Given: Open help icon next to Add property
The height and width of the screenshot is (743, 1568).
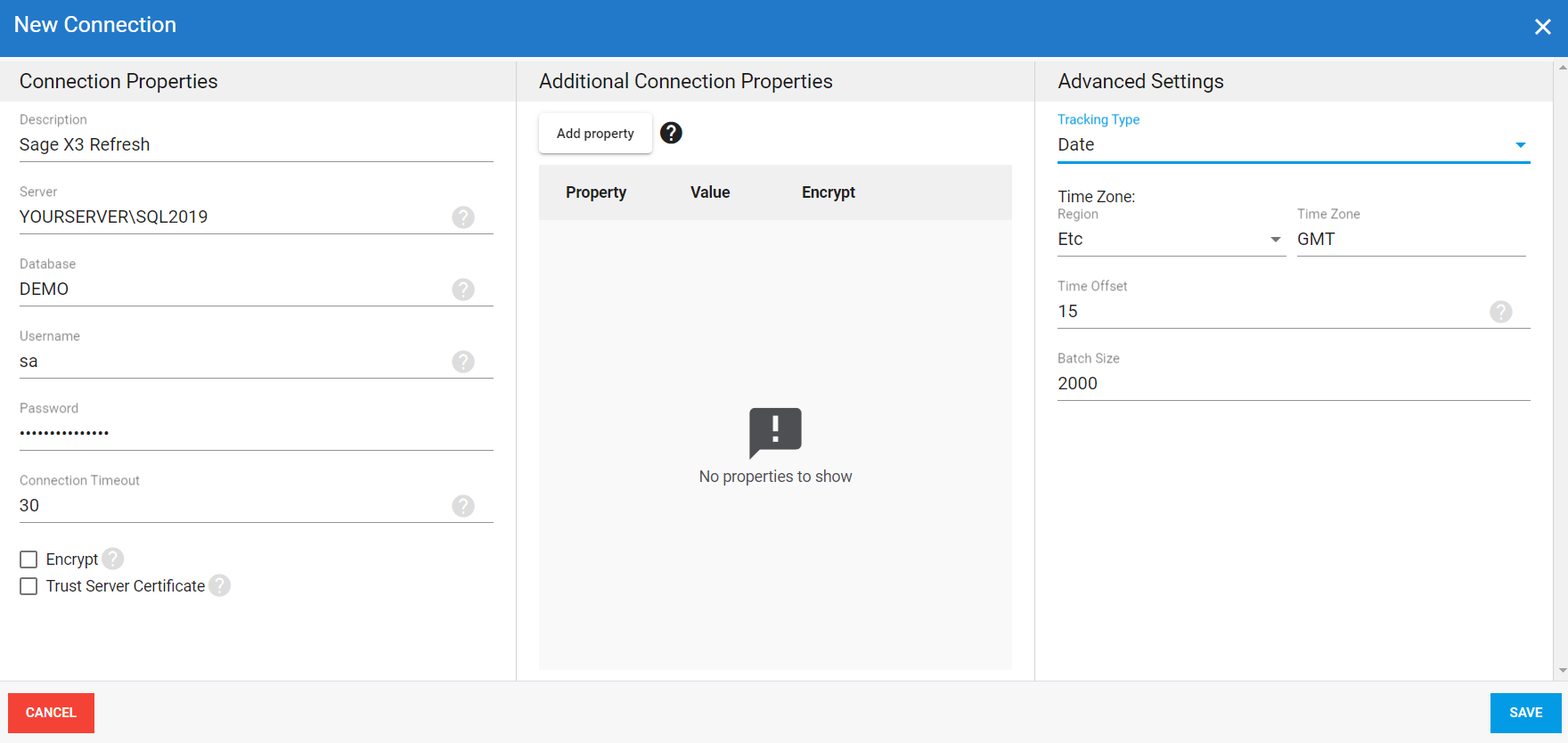Looking at the screenshot, I should click(671, 133).
